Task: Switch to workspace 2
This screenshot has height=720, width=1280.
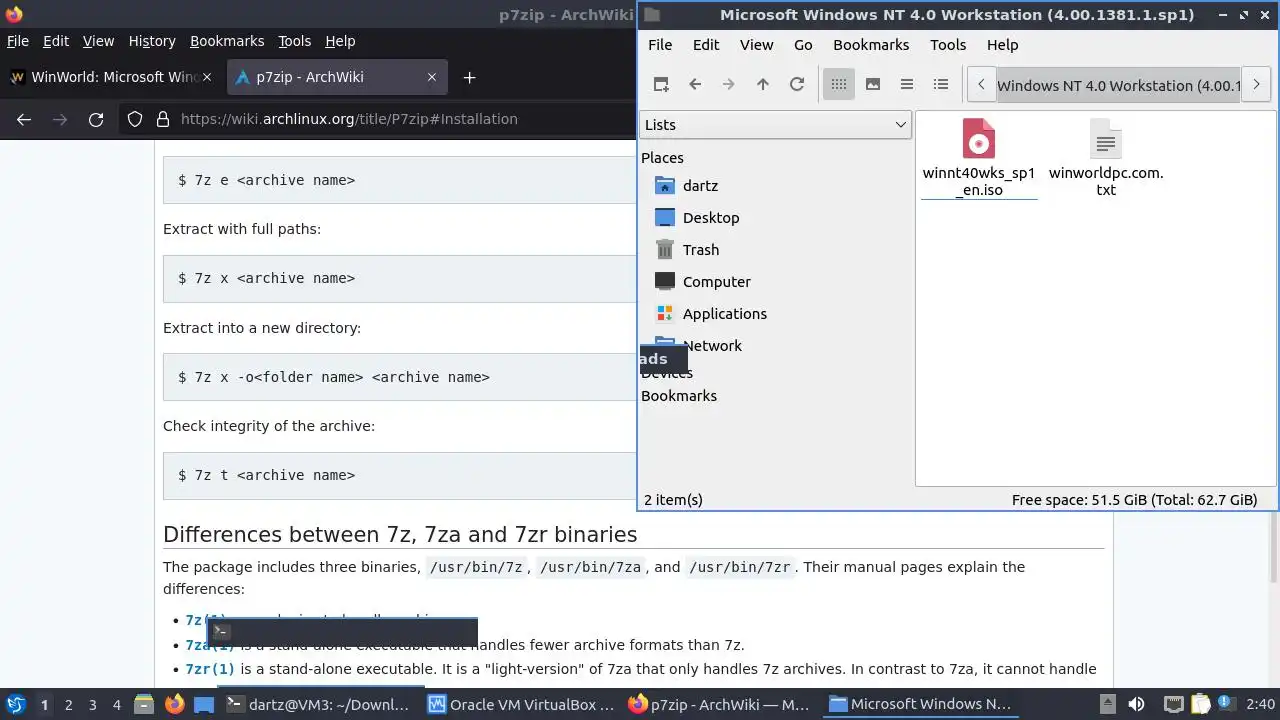Action: (x=69, y=705)
